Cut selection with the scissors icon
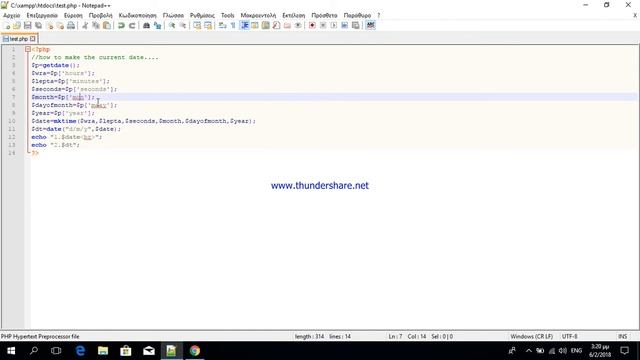Viewport: 640px width, 360px height. (85, 25)
